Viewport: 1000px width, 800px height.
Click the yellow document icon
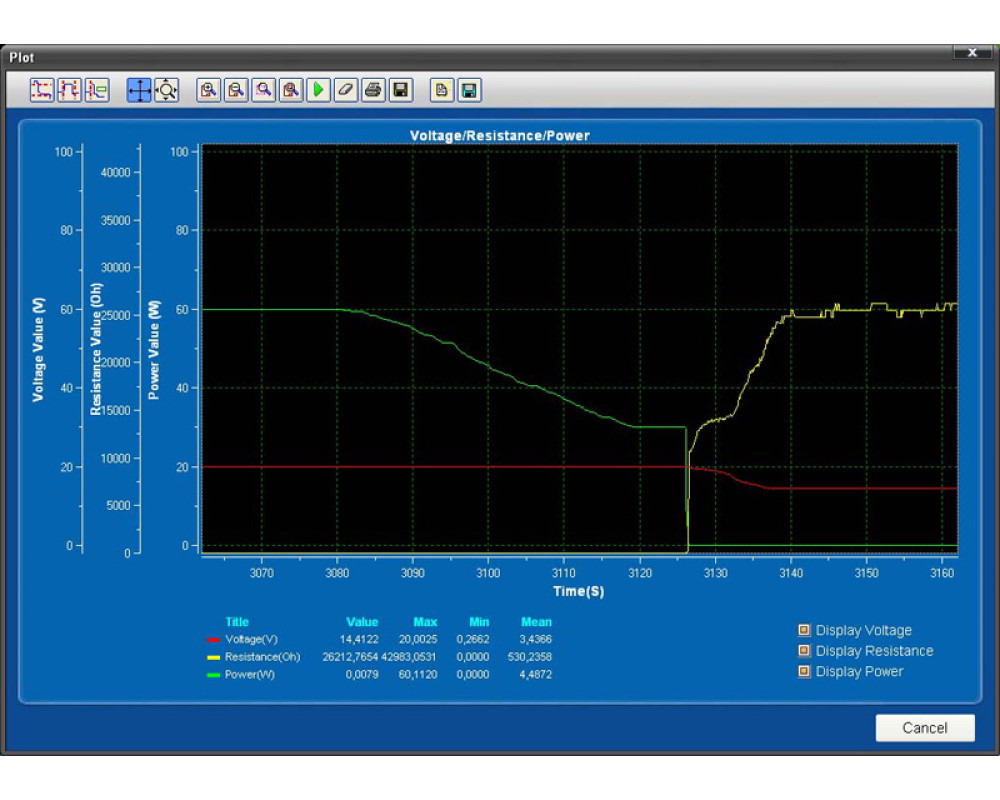point(441,90)
